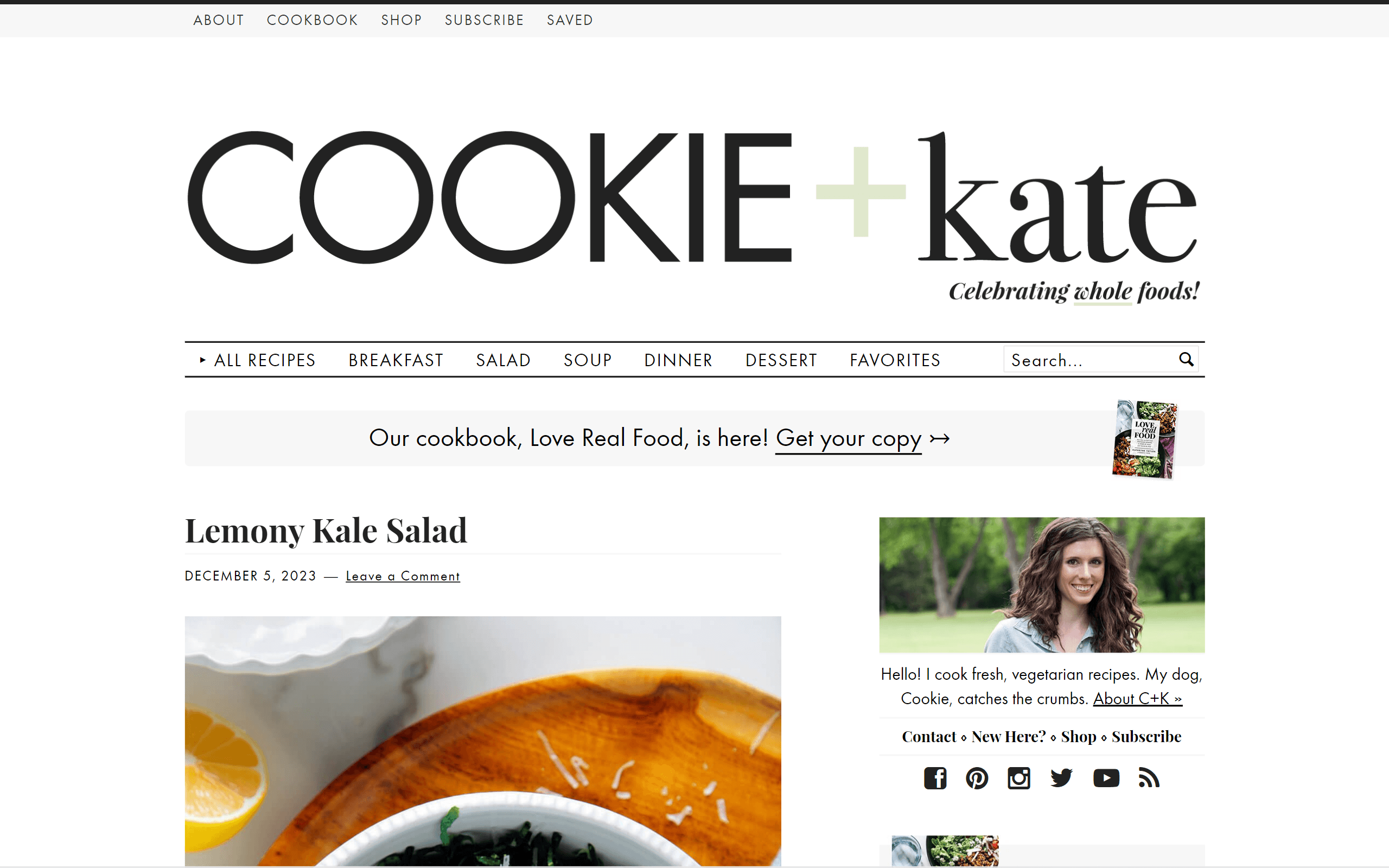
Task: Open the Facebook social icon
Action: pos(935,778)
